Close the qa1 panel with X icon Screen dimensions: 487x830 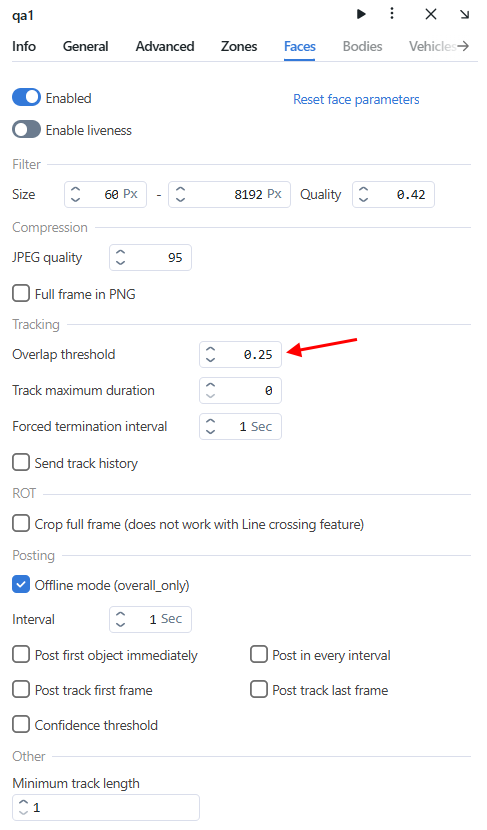[x=431, y=14]
